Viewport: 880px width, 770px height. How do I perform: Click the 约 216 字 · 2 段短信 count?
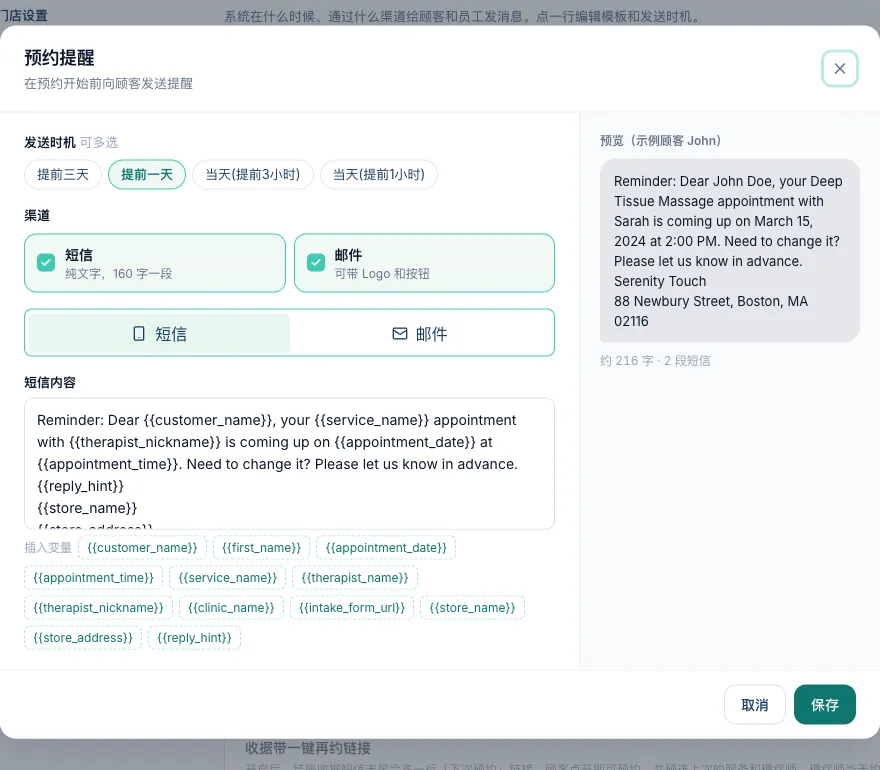[655, 361]
